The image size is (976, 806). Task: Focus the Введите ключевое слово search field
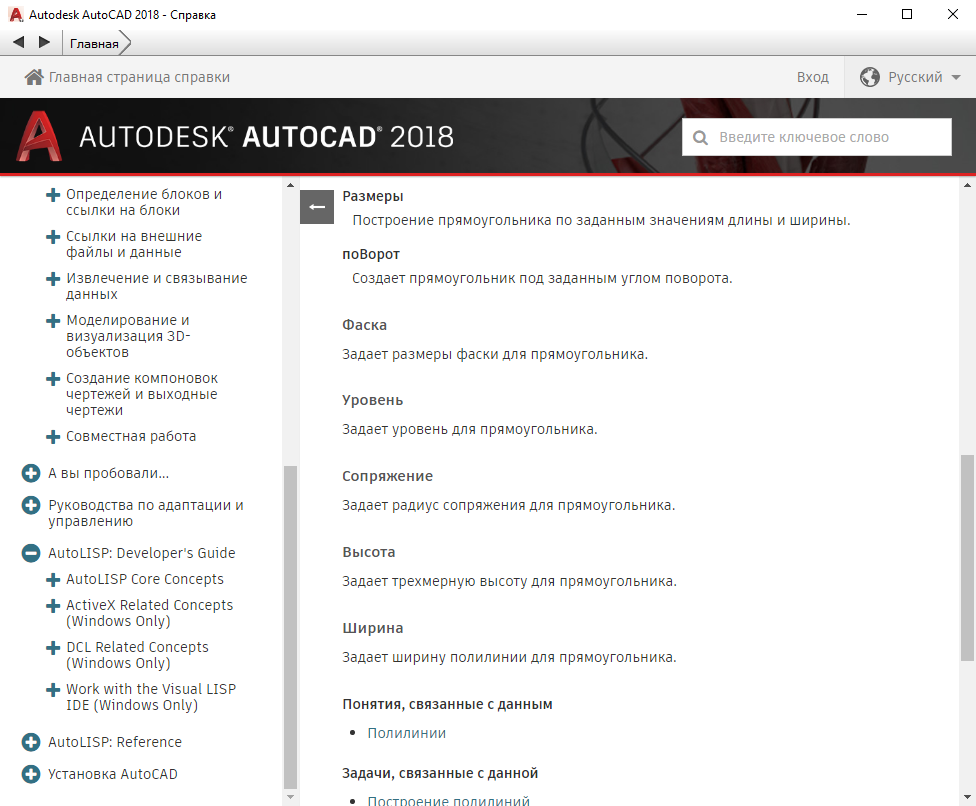point(817,137)
